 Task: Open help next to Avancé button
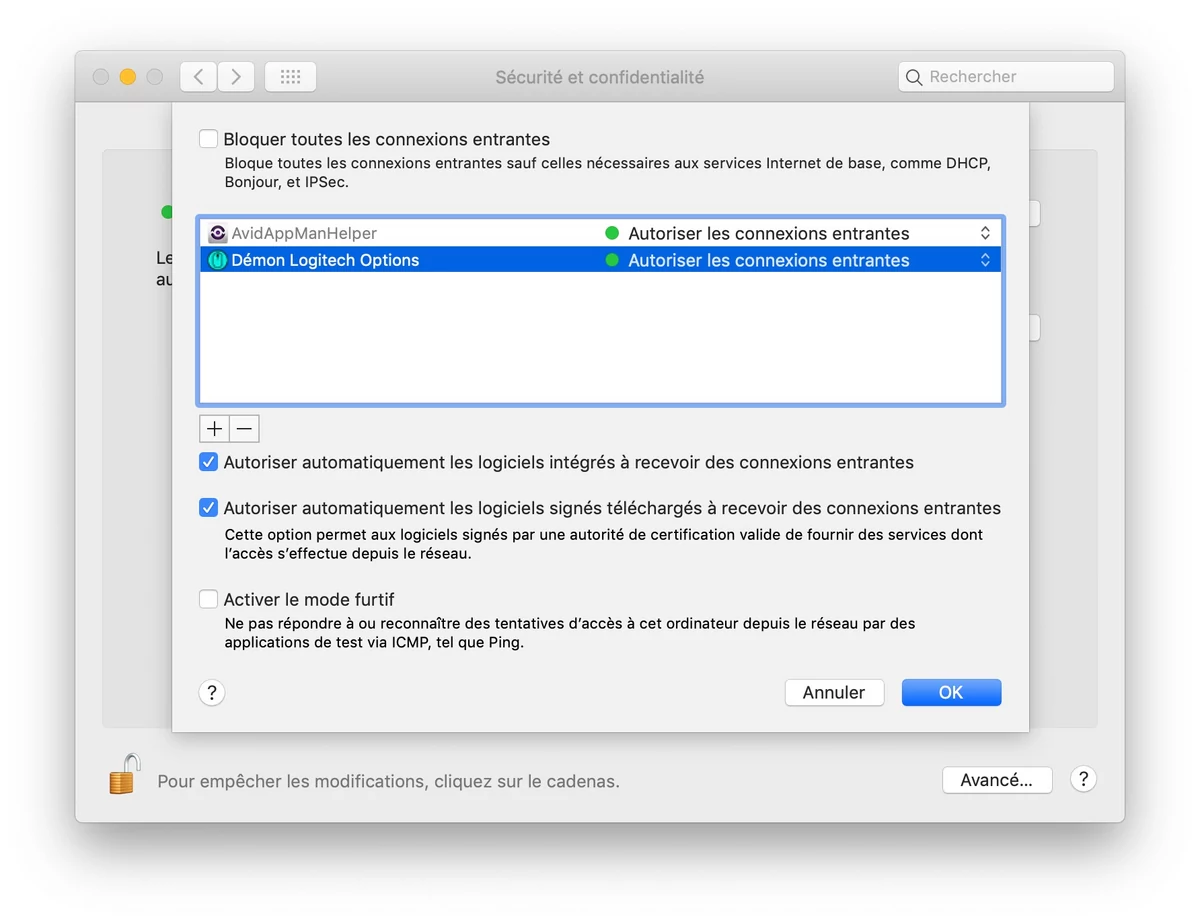(x=1084, y=780)
